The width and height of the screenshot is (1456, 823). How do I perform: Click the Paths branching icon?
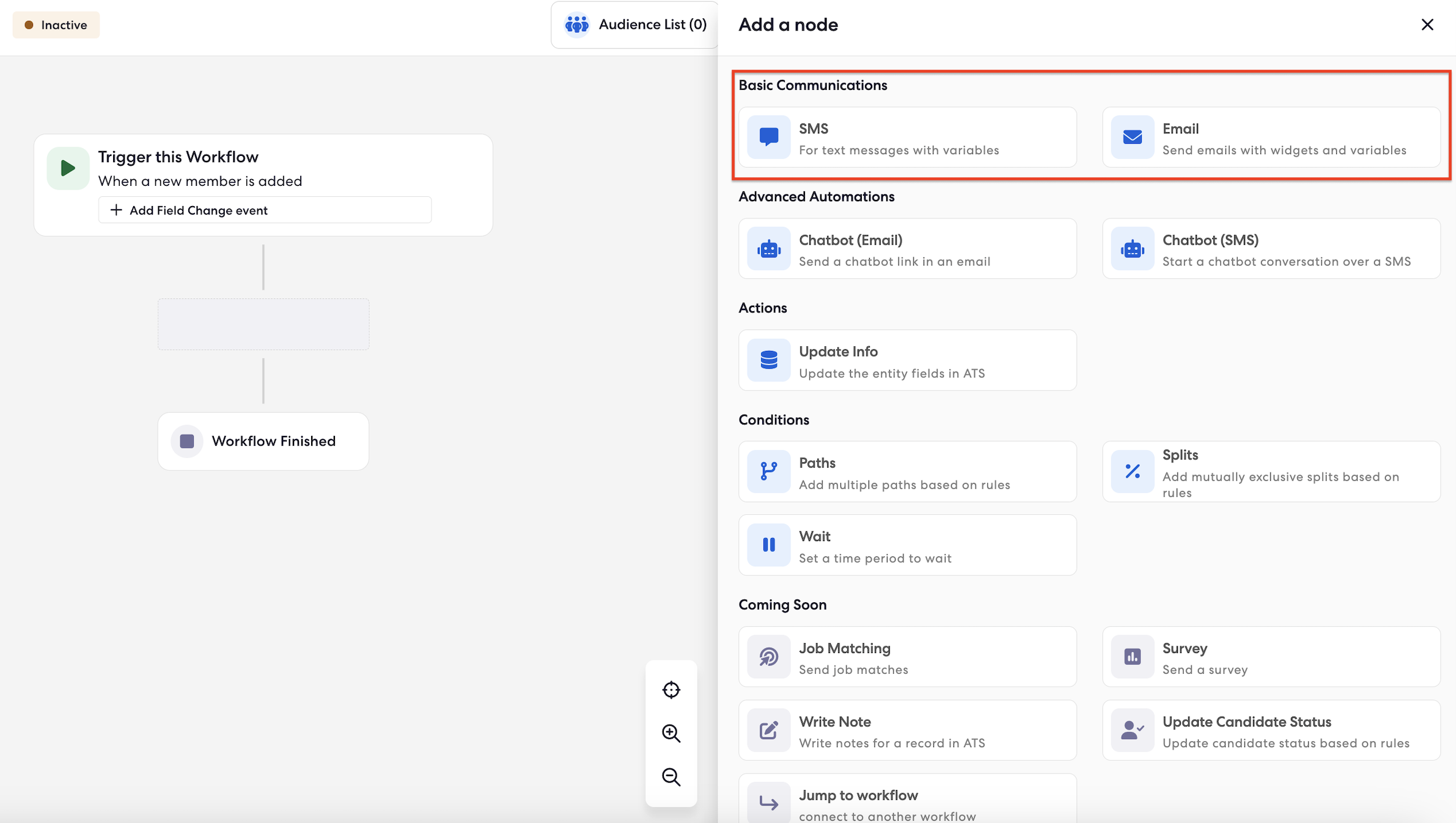point(768,471)
